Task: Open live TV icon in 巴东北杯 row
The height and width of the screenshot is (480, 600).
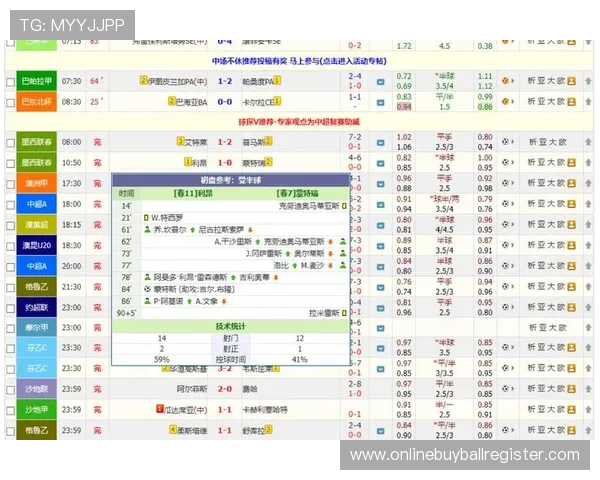Action: (x=380, y=102)
